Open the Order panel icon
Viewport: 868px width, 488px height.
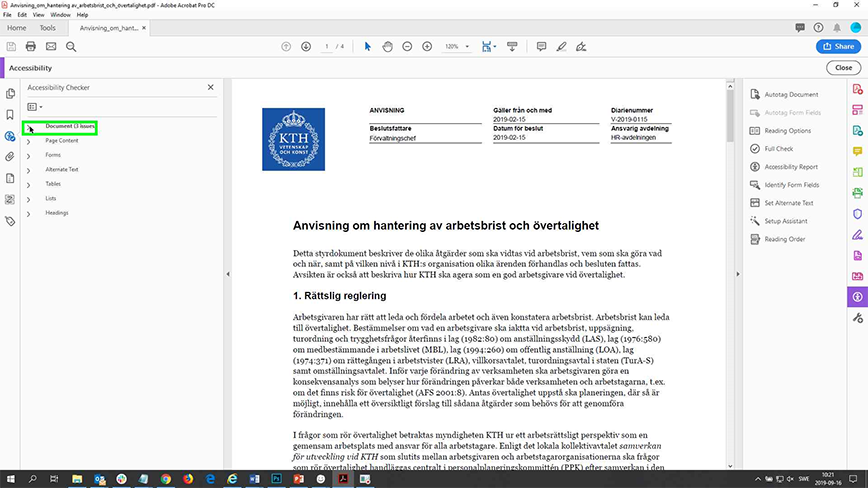click(x=10, y=200)
